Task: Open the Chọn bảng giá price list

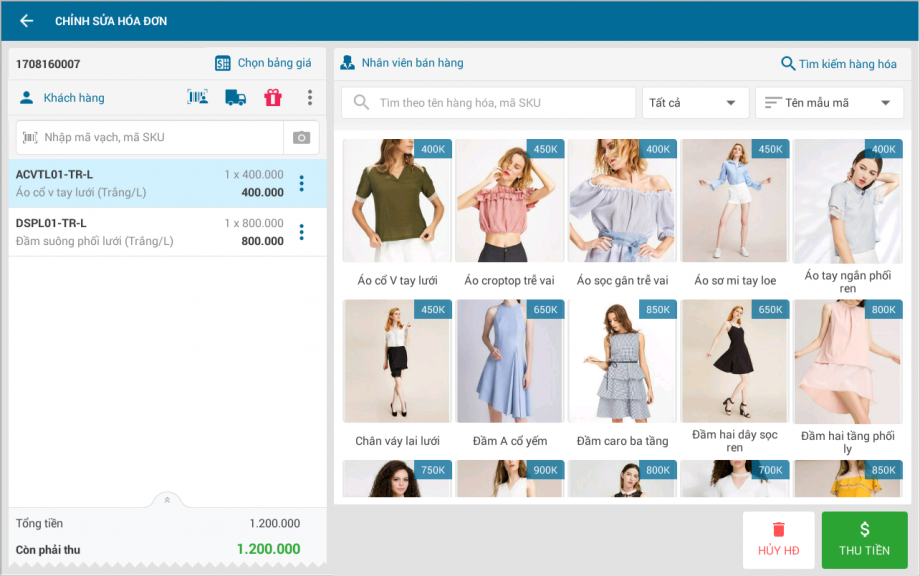Action: [263, 63]
